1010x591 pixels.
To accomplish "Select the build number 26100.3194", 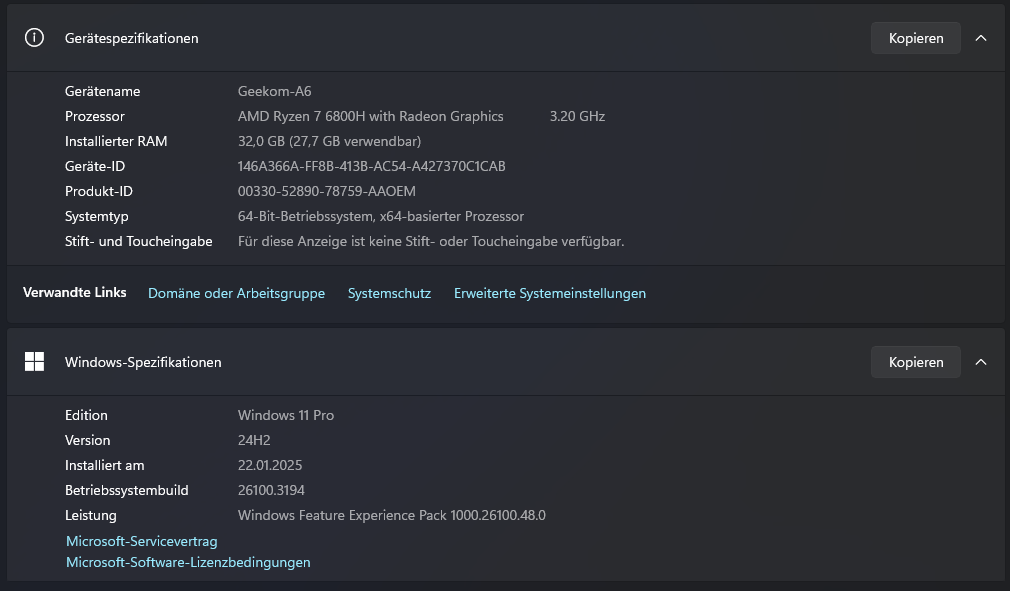I will (x=271, y=490).
